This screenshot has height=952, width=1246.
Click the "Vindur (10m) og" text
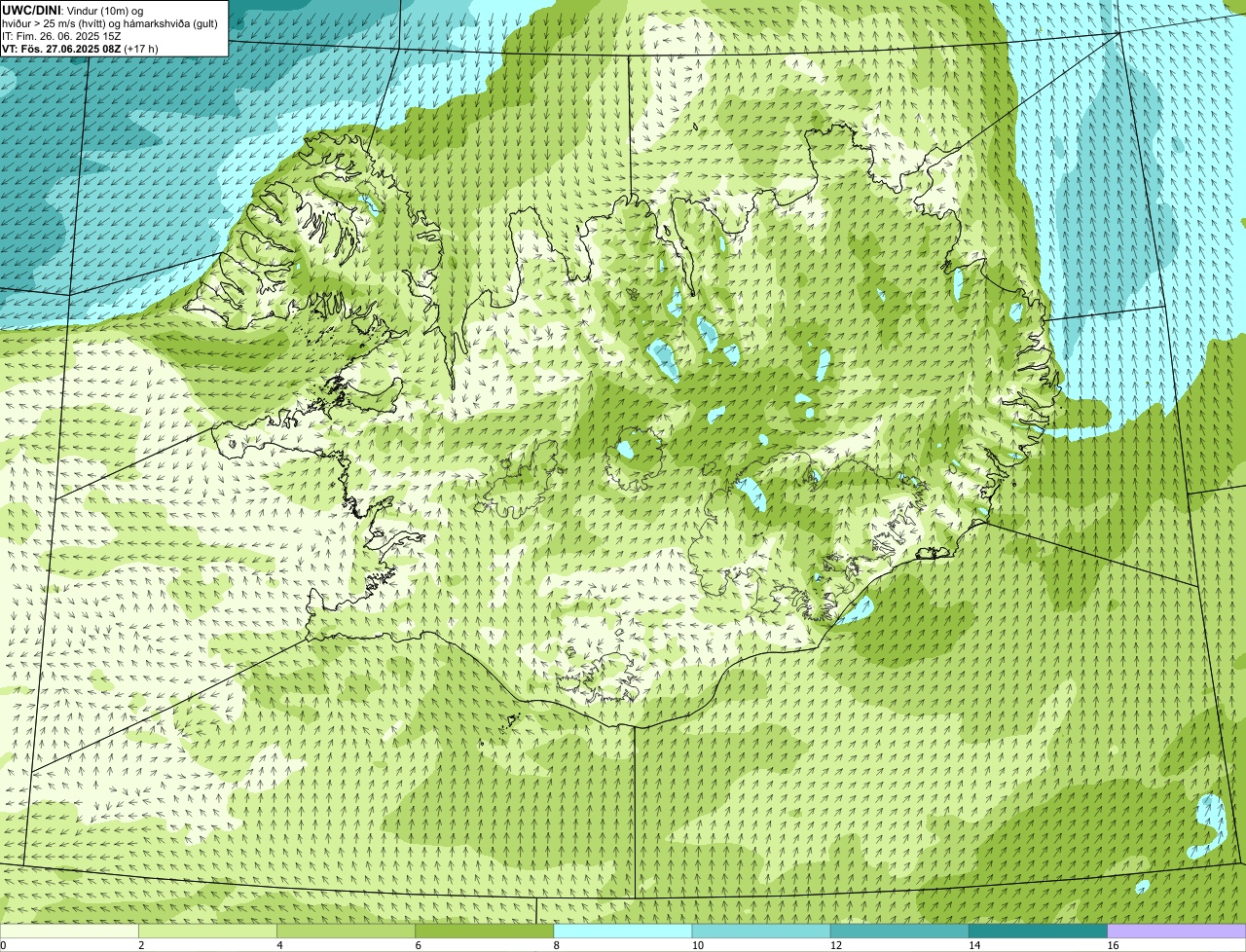click(x=104, y=11)
